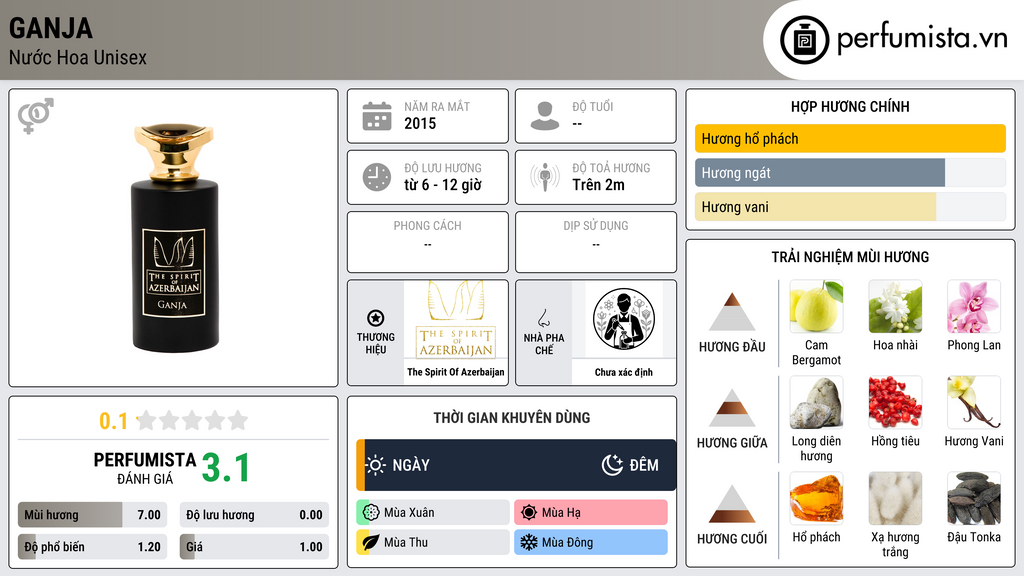Click the Hương ngát accord bar
Image resolution: width=1024 pixels, height=576 pixels.
(x=850, y=173)
